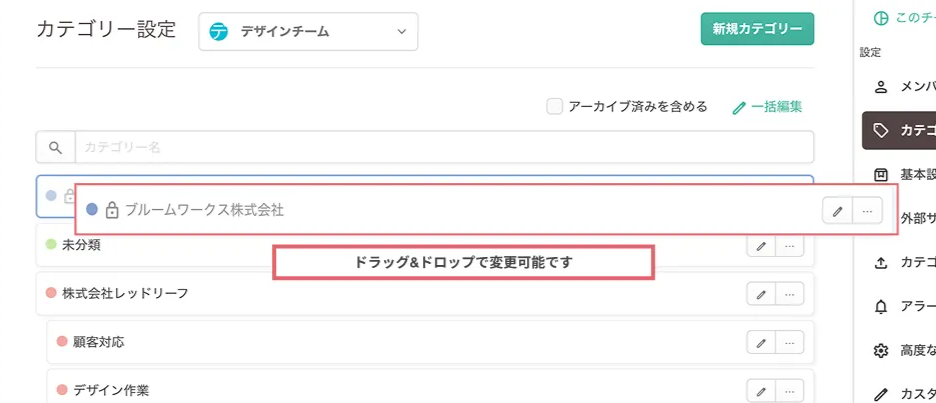
Task: Enable the アーカイブ済みを含める checkbox
Action: coord(555,106)
